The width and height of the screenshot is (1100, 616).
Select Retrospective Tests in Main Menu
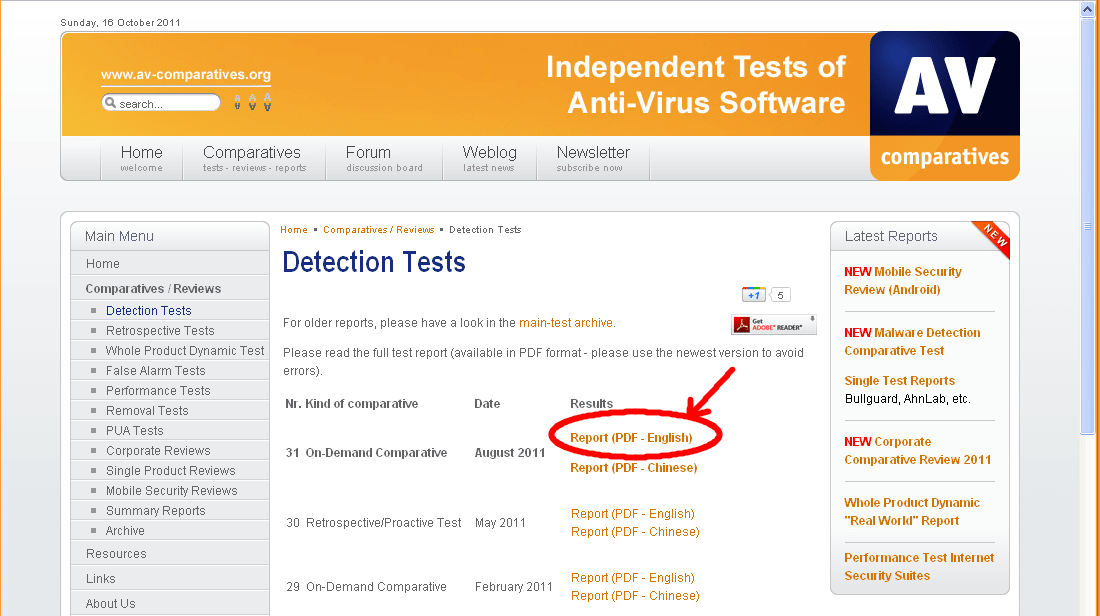[160, 331]
